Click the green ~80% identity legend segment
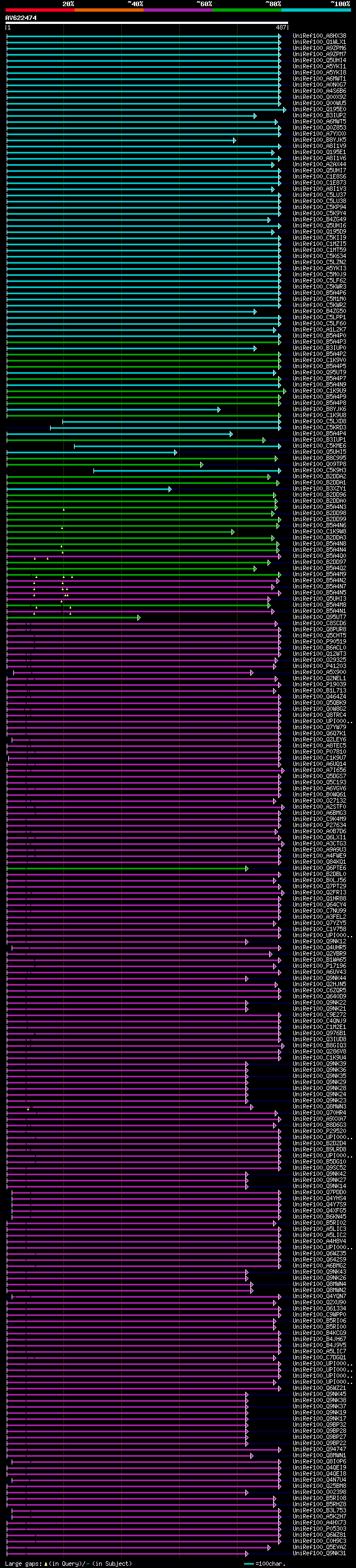This screenshot has height=1568, width=356. point(247,11)
